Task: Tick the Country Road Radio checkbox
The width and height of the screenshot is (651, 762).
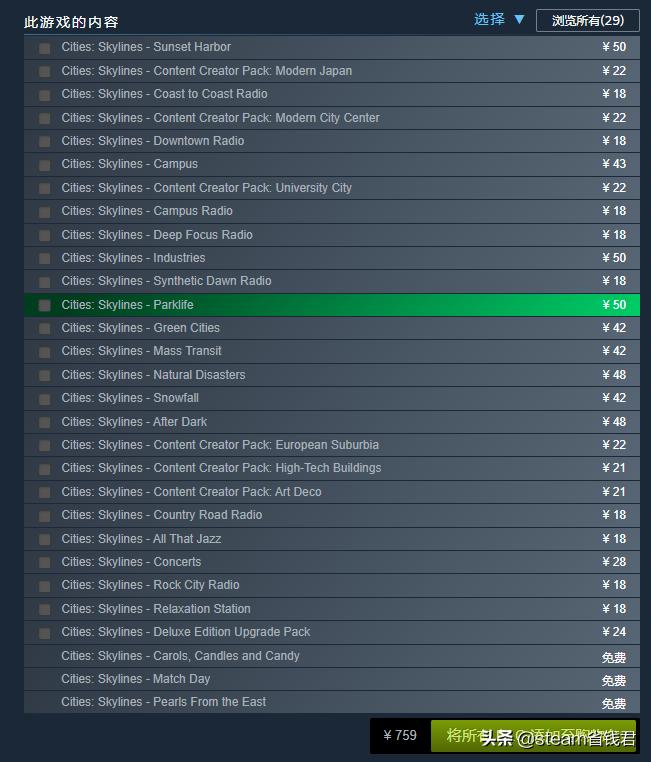Action: click(x=44, y=516)
